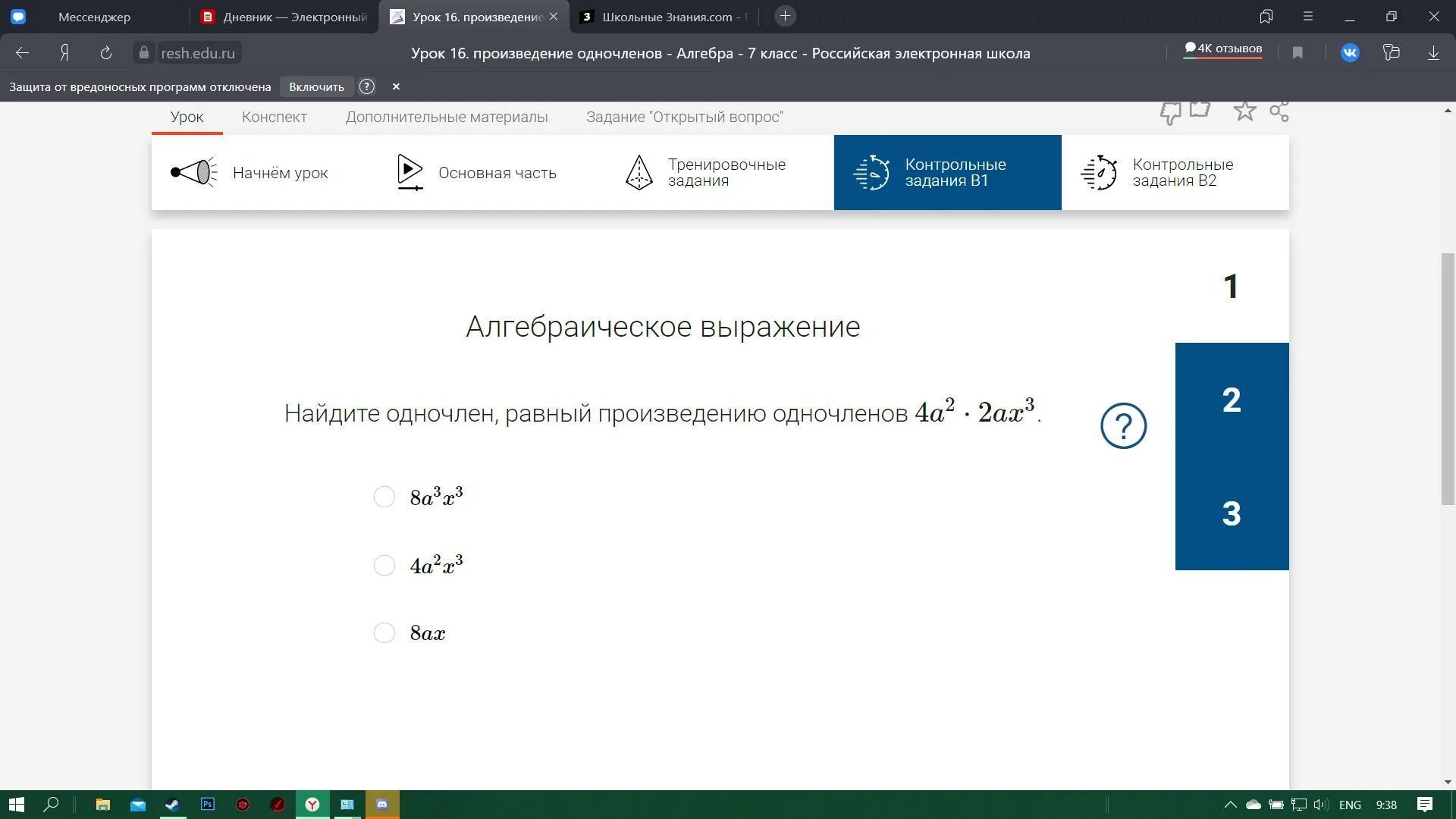Image resolution: width=1456 pixels, height=819 pixels.
Task: Click the question mark hint icon
Action: tap(1123, 425)
